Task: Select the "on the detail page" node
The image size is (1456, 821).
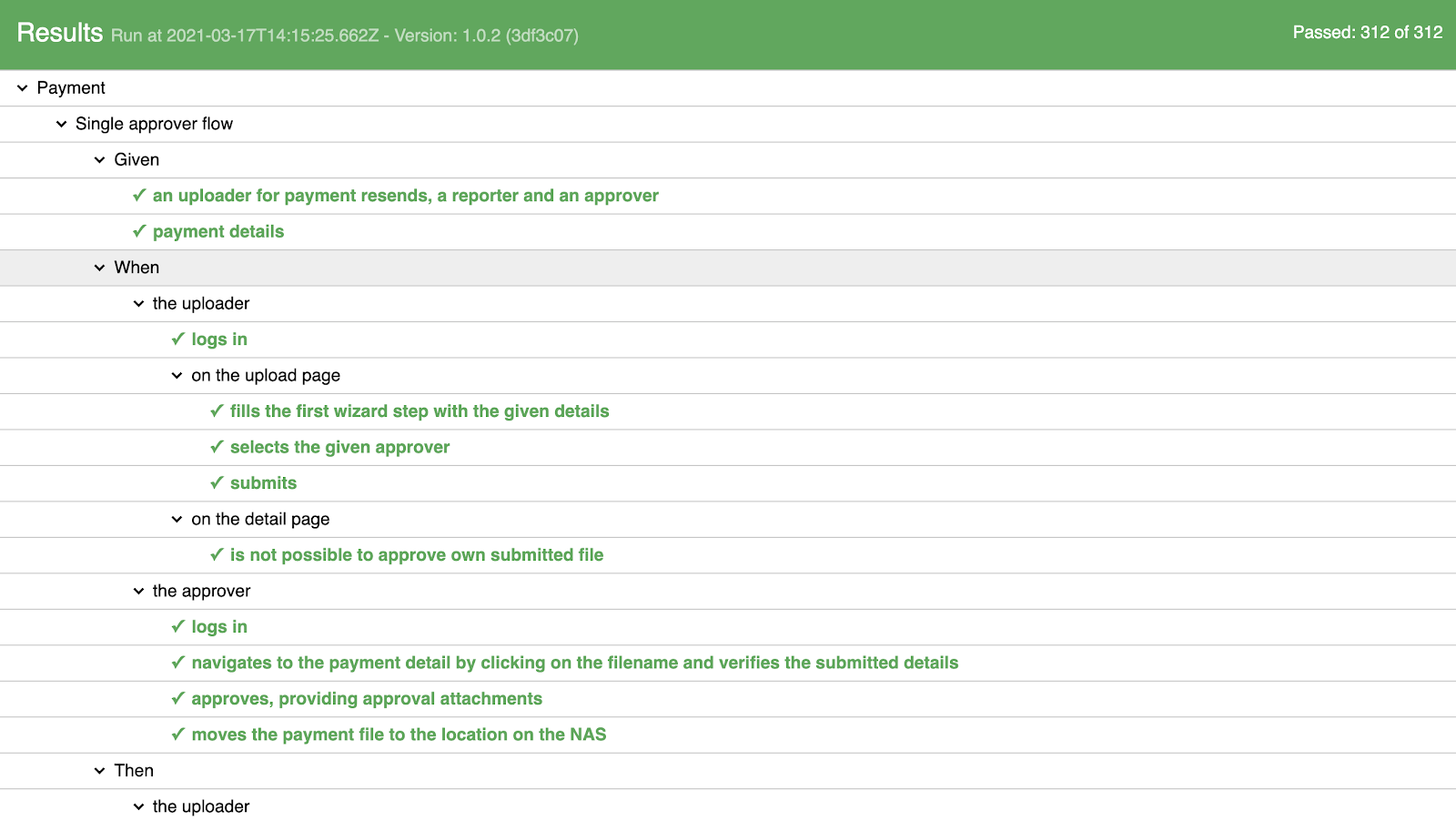Action: point(259,519)
